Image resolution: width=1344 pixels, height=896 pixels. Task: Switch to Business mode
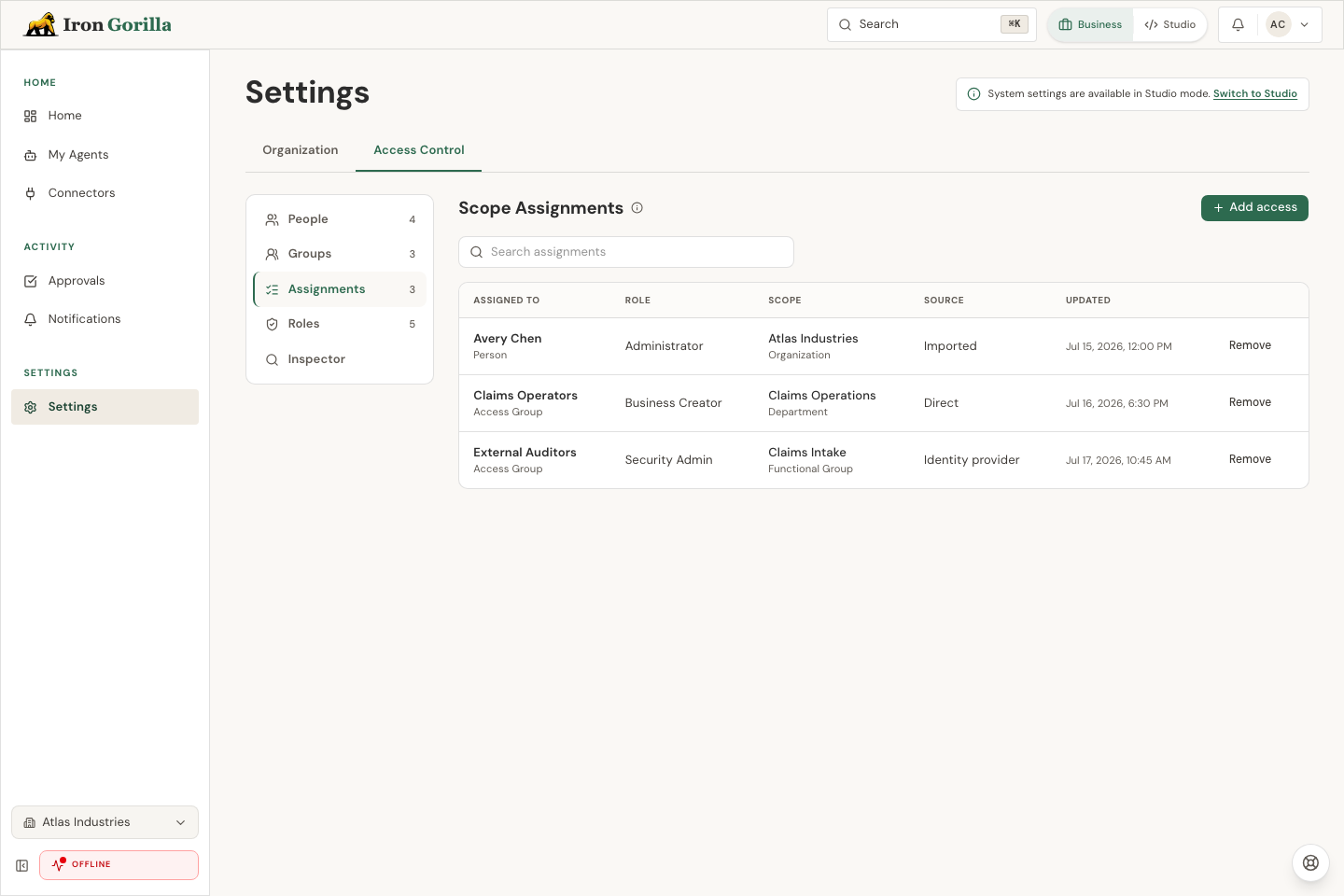pyautogui.click(x=1090, y=25)
